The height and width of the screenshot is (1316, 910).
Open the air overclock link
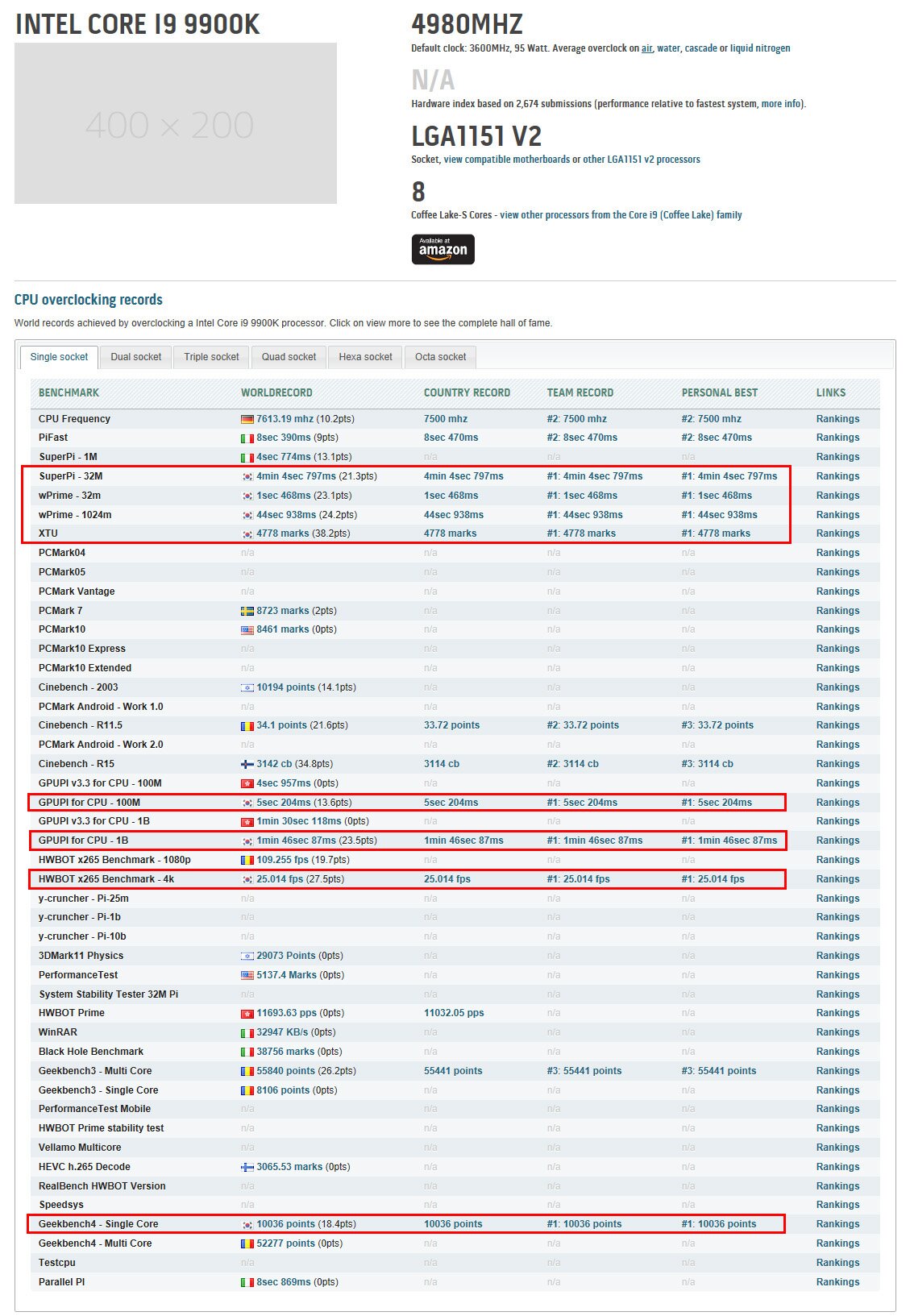click(646, 48)
